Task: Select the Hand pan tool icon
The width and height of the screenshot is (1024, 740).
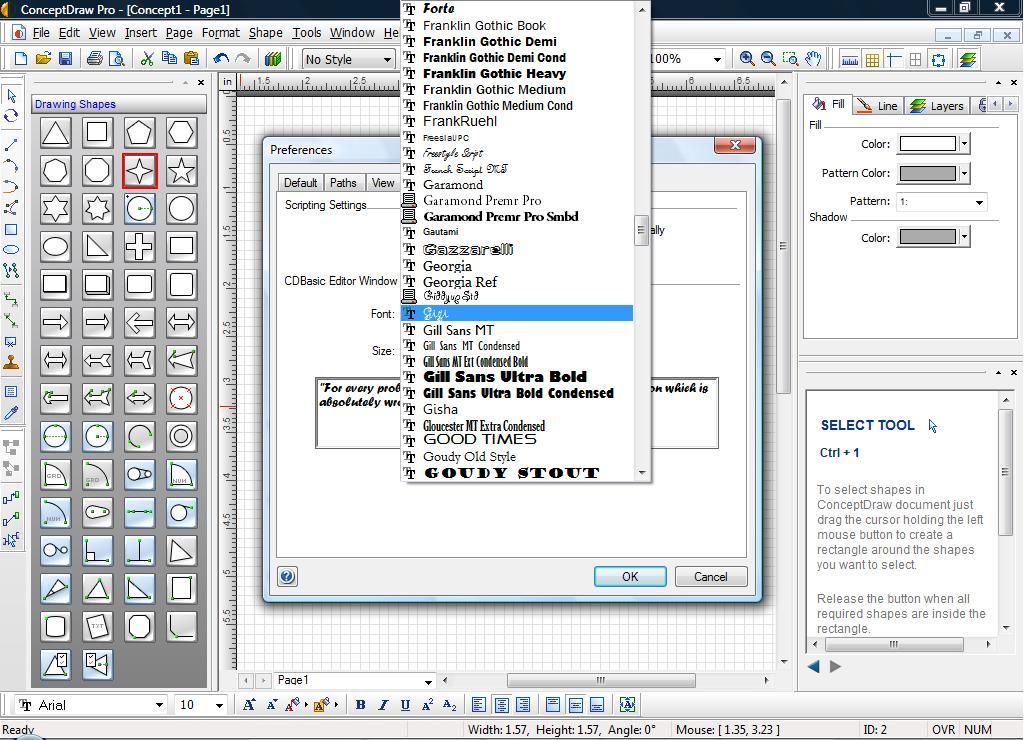Action: pos(813,59)
